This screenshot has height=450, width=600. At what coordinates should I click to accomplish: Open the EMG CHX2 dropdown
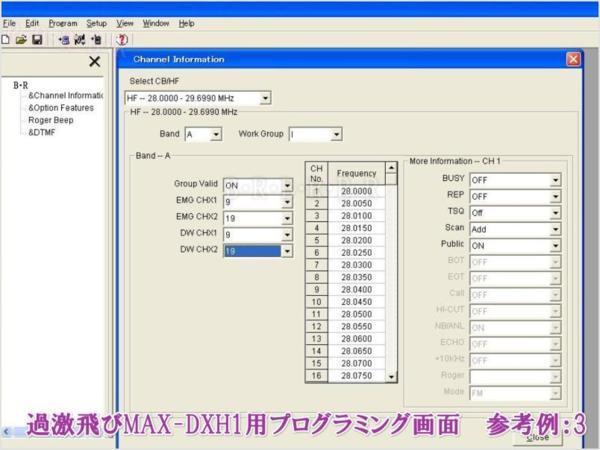287,218
